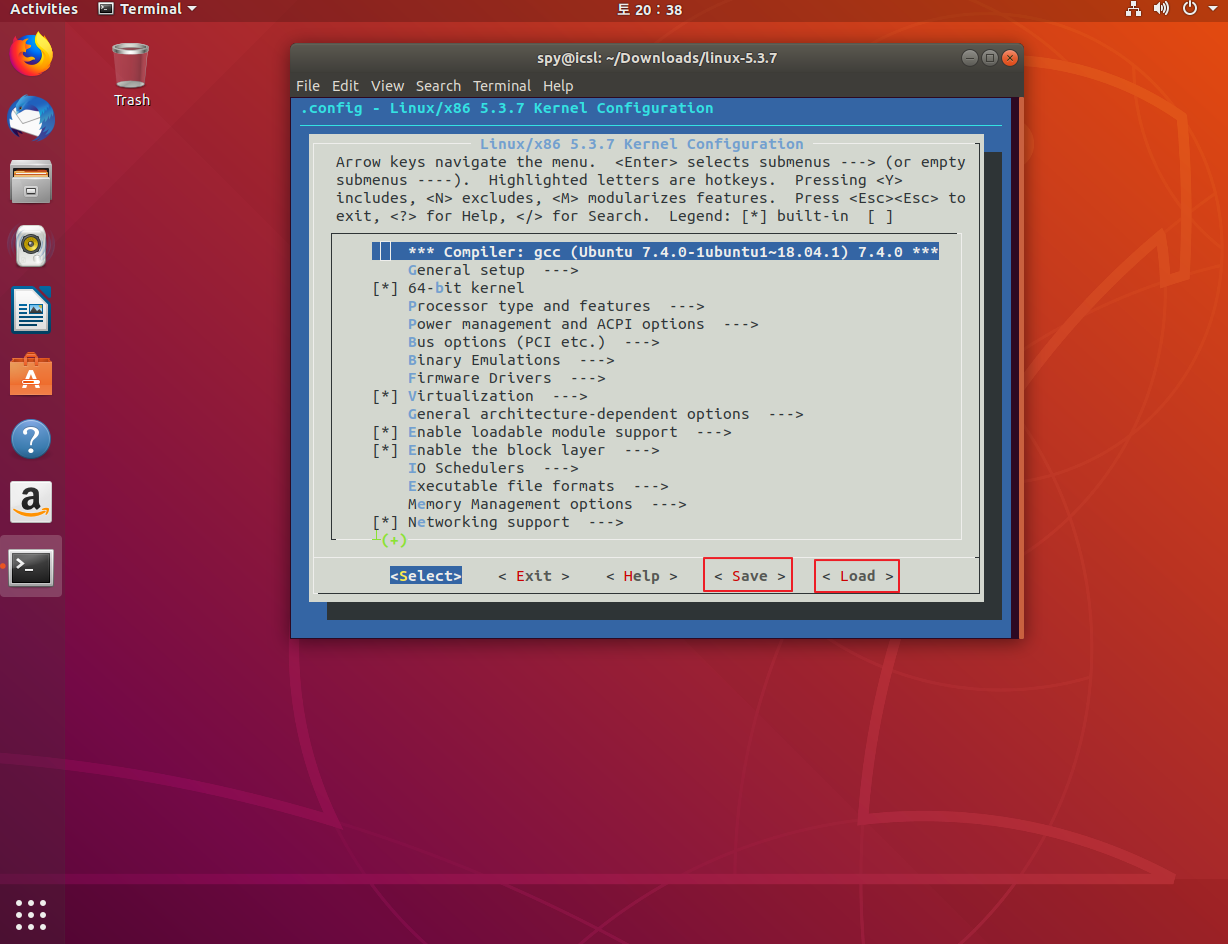Open Ubuntu Software from the dock

pyautogui.click(x=31, y=374)
